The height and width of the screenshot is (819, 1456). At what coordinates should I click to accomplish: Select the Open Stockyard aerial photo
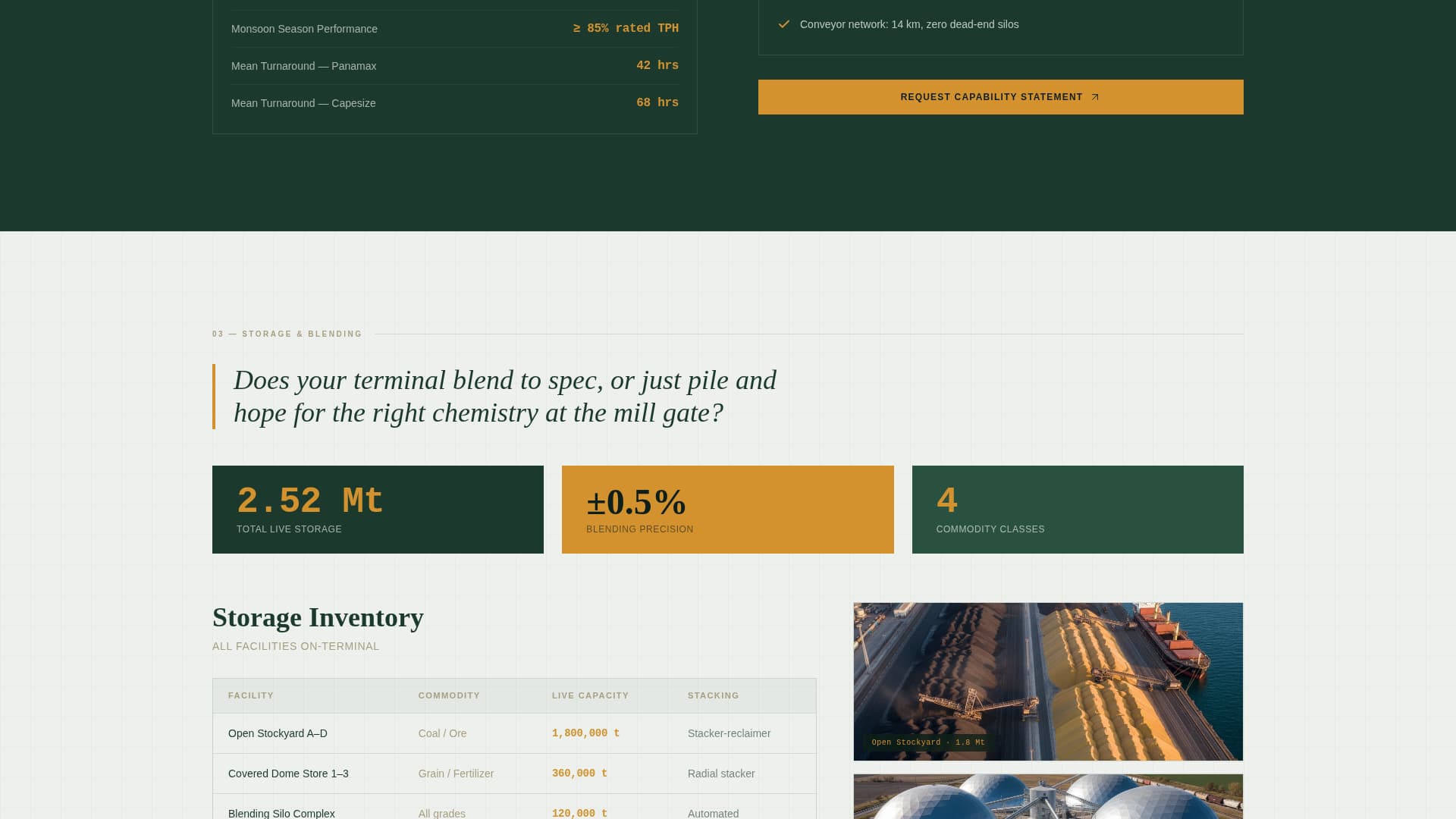pyautogui.click(x=1048, y=681)
